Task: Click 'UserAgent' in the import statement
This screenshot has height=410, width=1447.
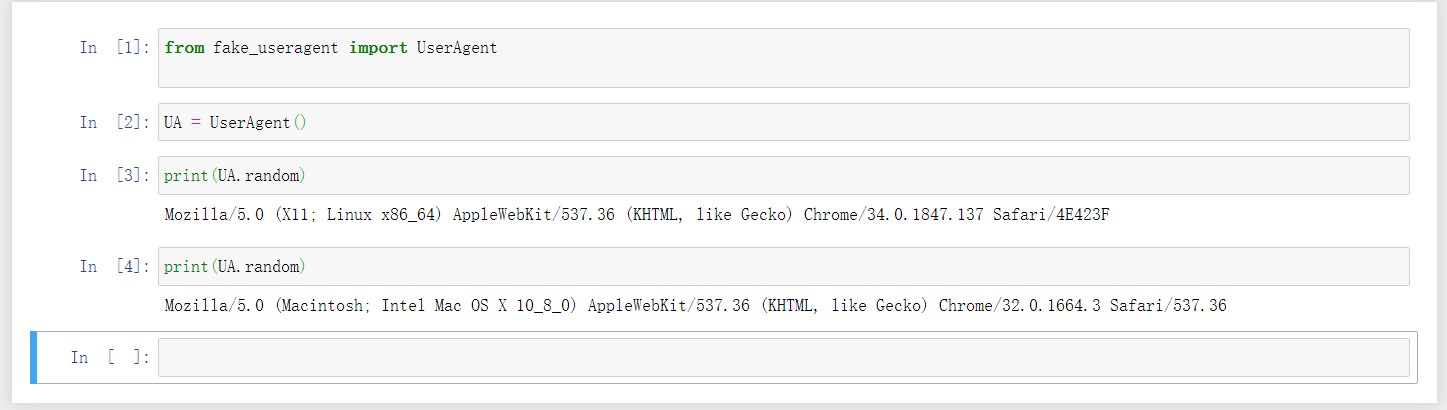Action: [455, 48]
